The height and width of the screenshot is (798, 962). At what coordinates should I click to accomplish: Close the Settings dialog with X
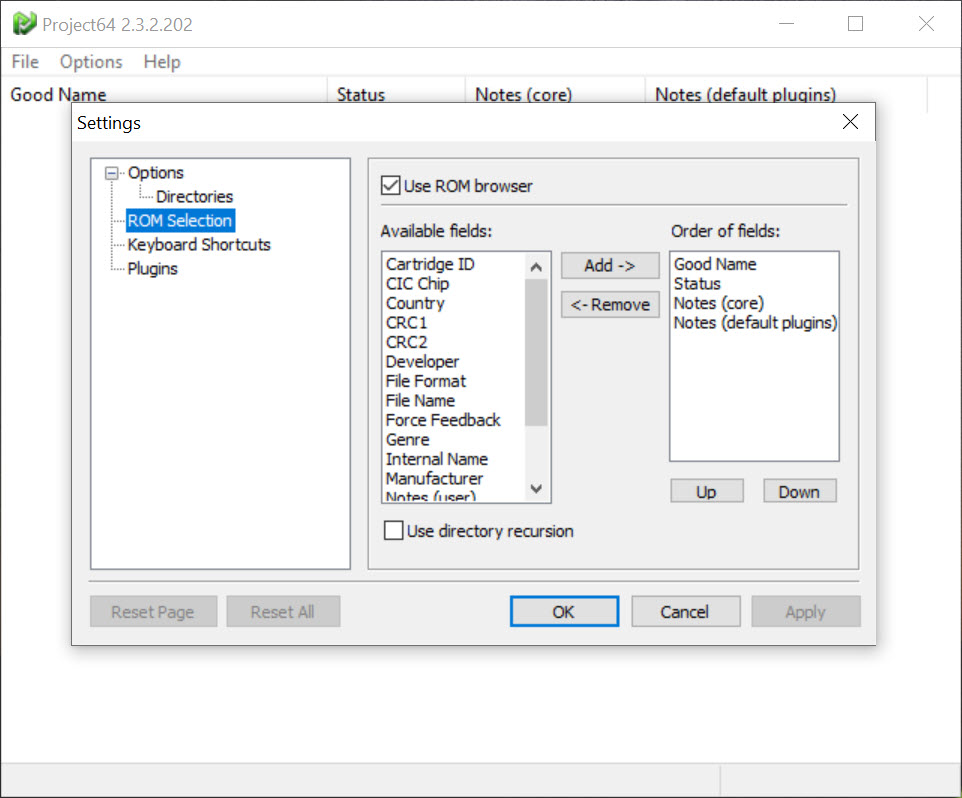tap(850, 121)
